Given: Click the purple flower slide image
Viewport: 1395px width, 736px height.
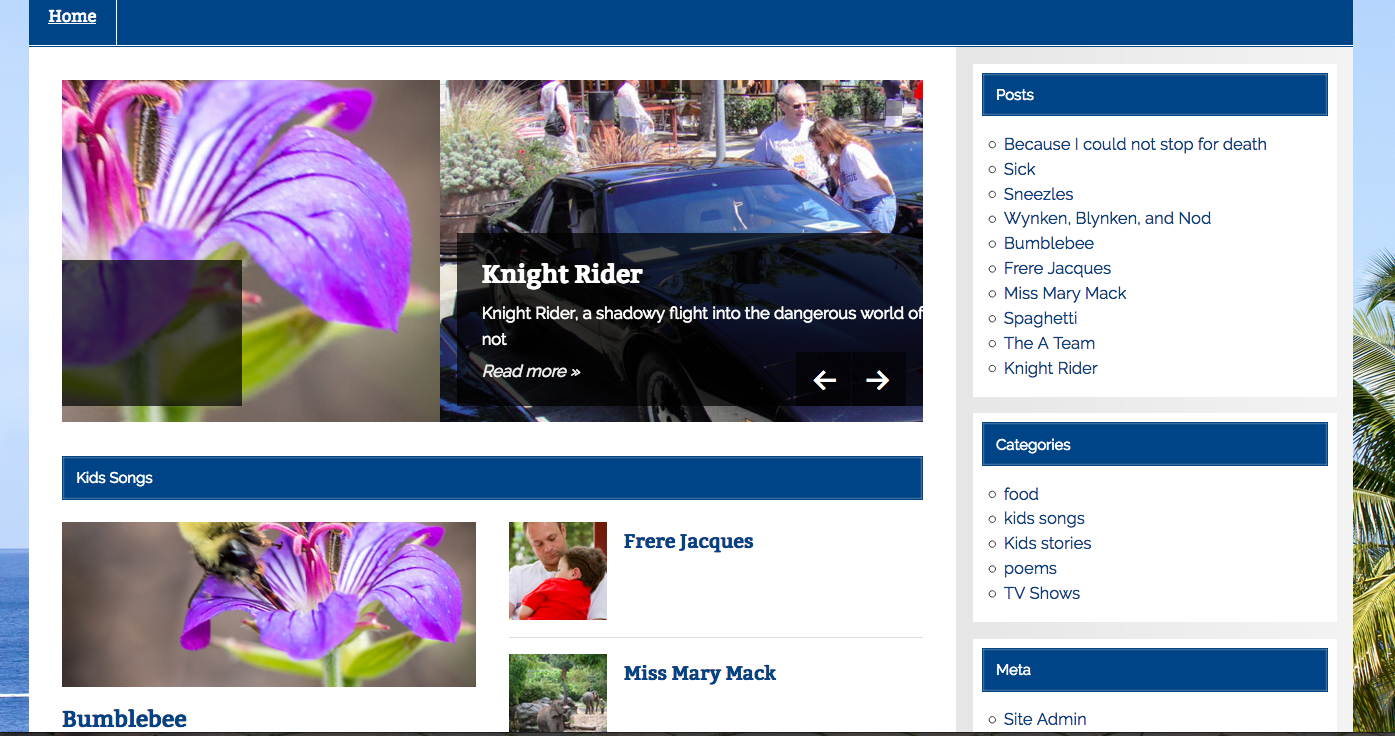Looking at the screenshot, I should (x=251, y=251).
